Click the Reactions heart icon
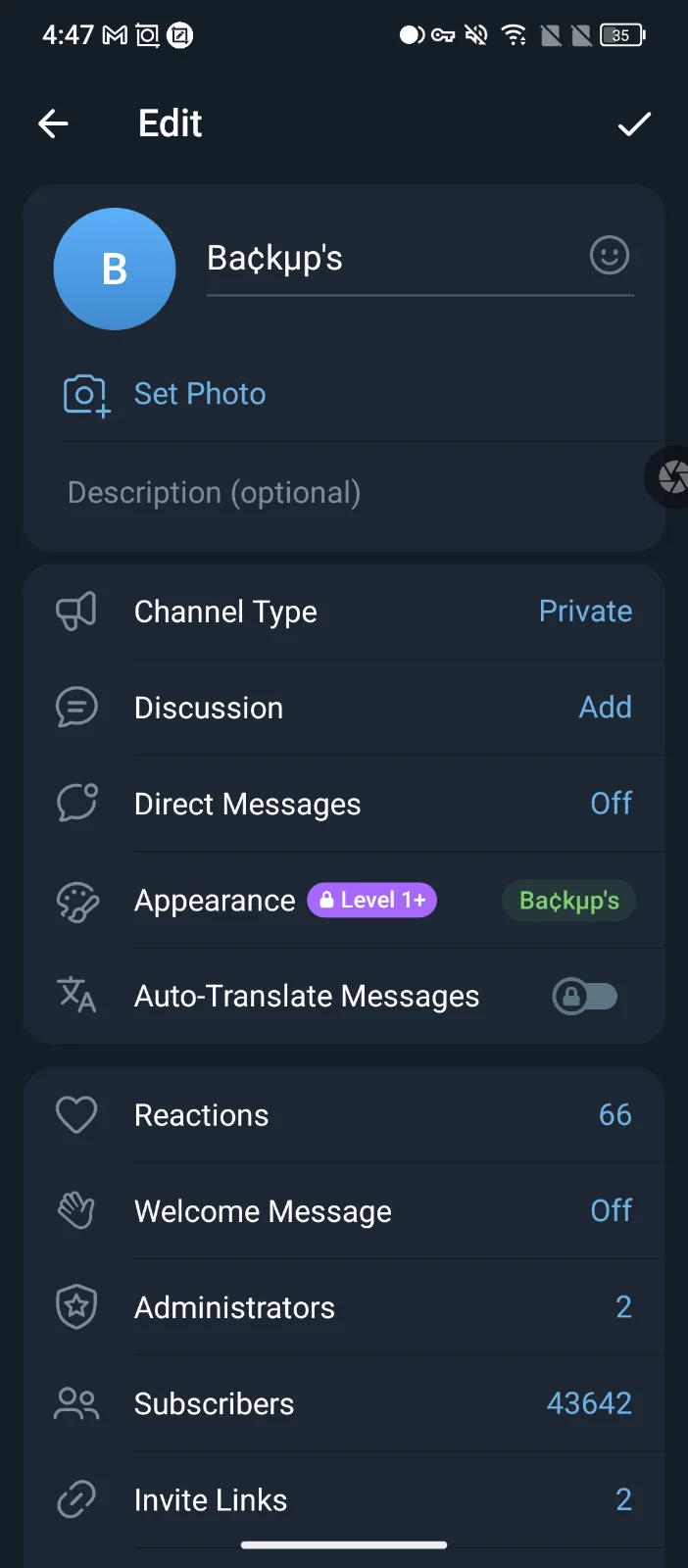 [x=76, y=1115]
